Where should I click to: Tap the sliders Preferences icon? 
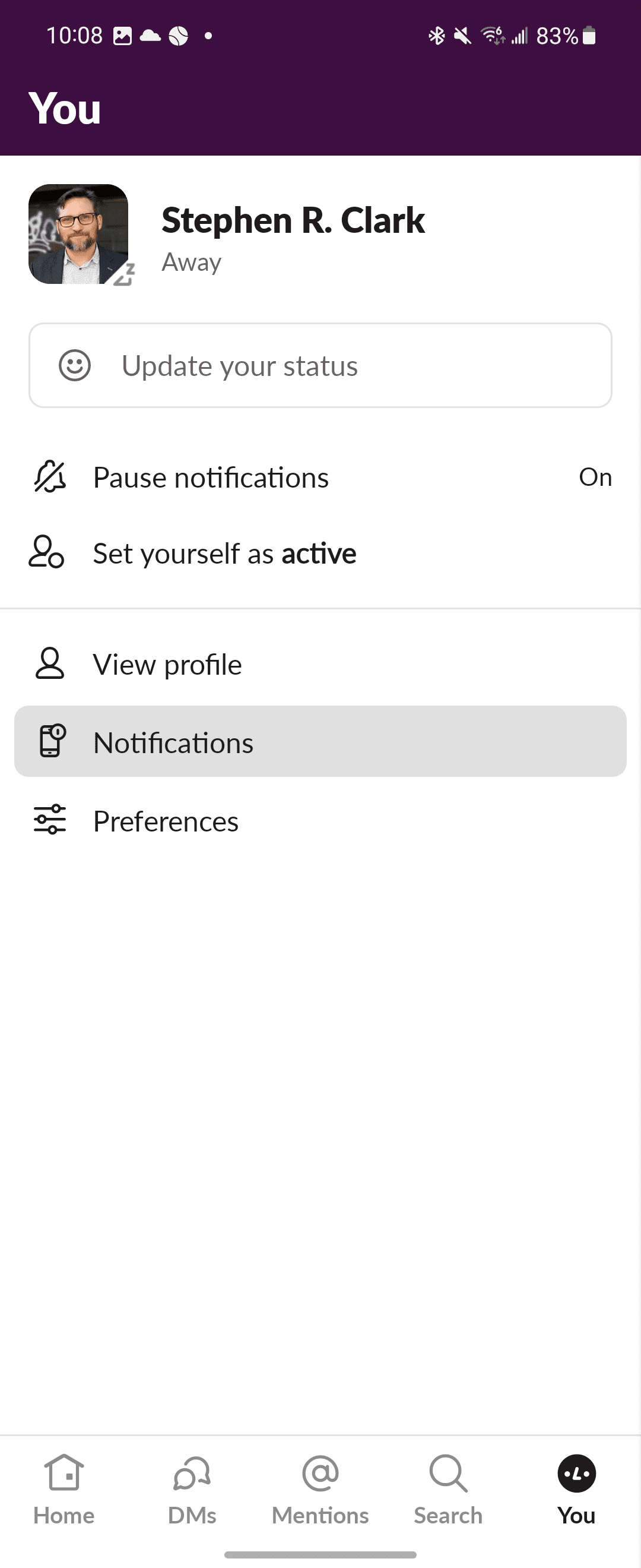(50, 819)
